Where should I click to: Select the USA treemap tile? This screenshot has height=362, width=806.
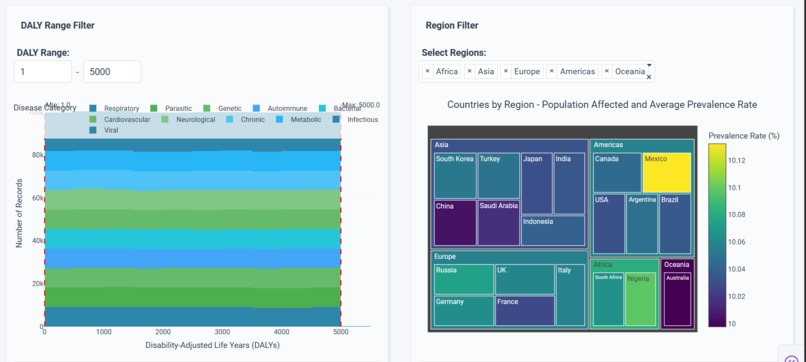coord(609,224)
